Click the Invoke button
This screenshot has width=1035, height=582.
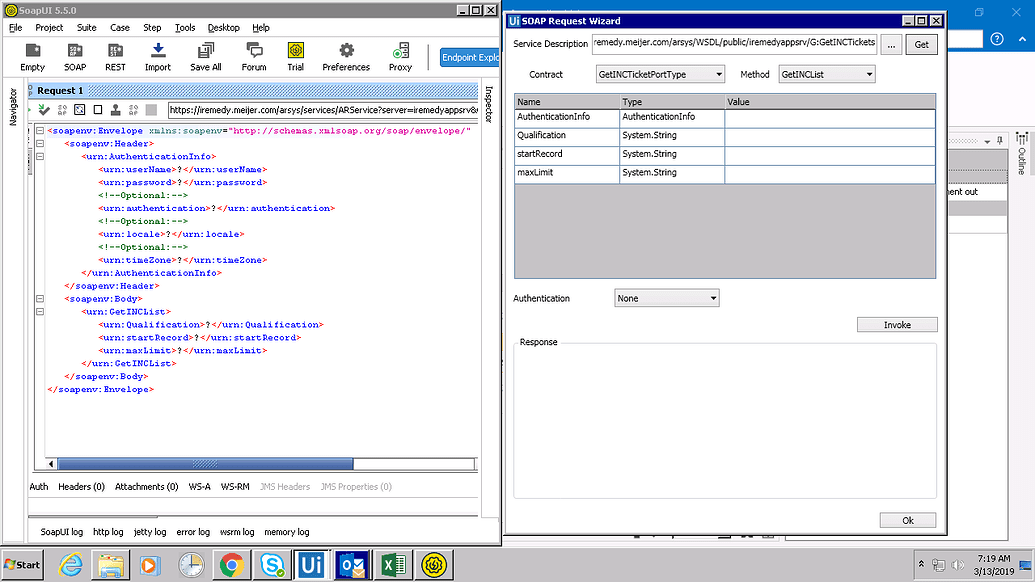pos(897,325)
